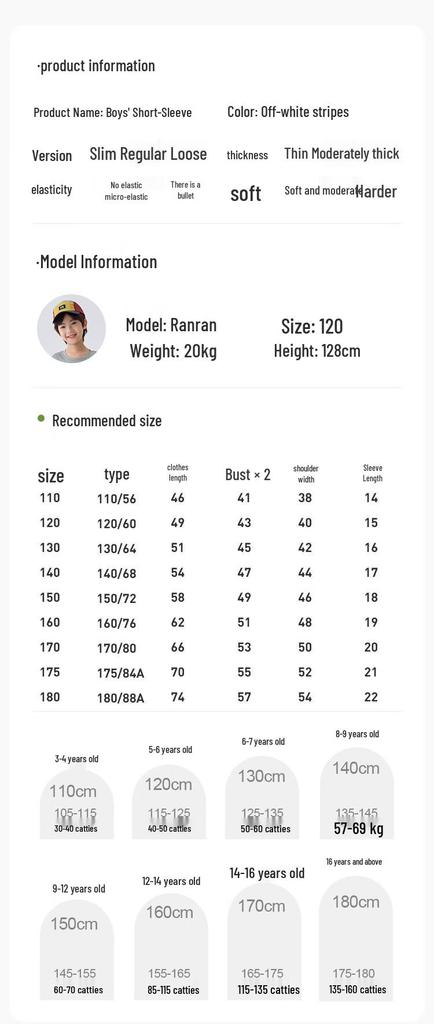
Task: Click Color: Off-white stripes label
Action: (288, 112)
